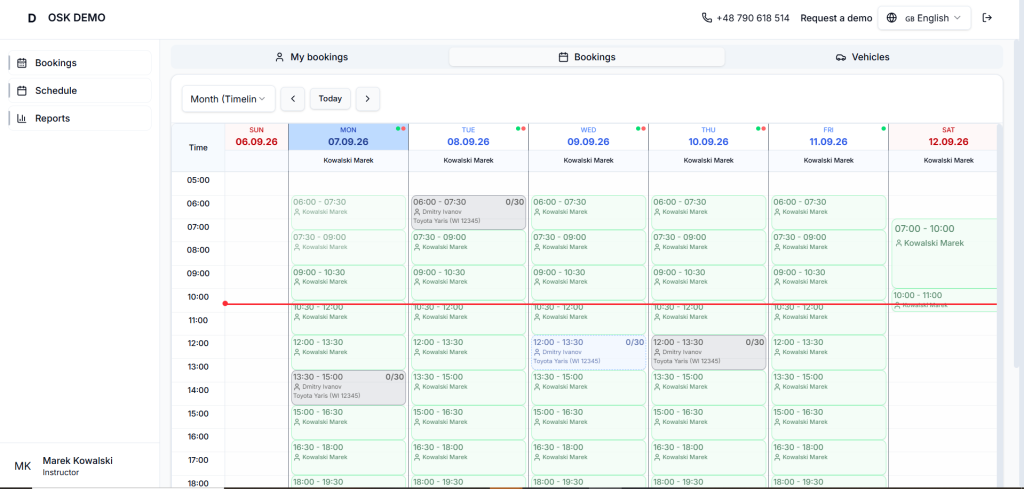
Task: Go to previous period with left chevron
Action: [293, 99]
